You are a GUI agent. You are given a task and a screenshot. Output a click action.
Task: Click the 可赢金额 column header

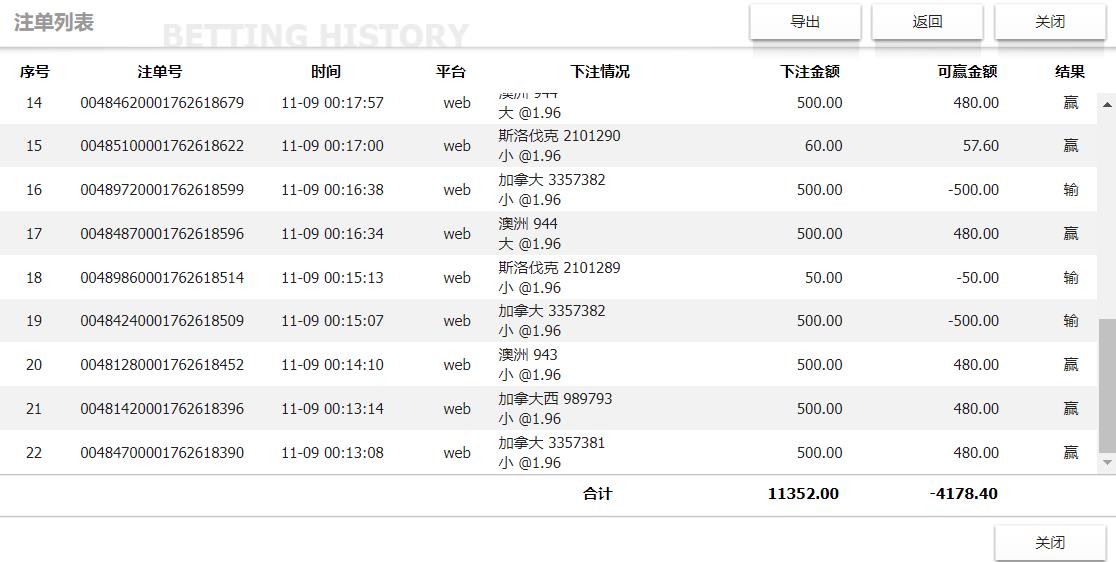(967, 72)
